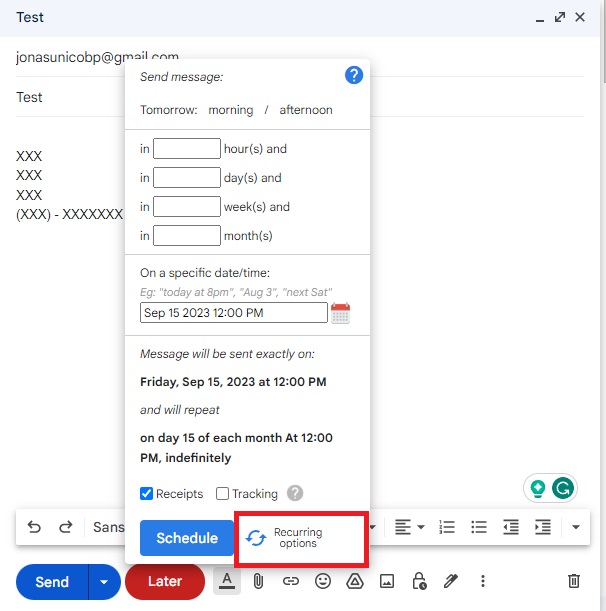Click the hour(s) input field

187,148
